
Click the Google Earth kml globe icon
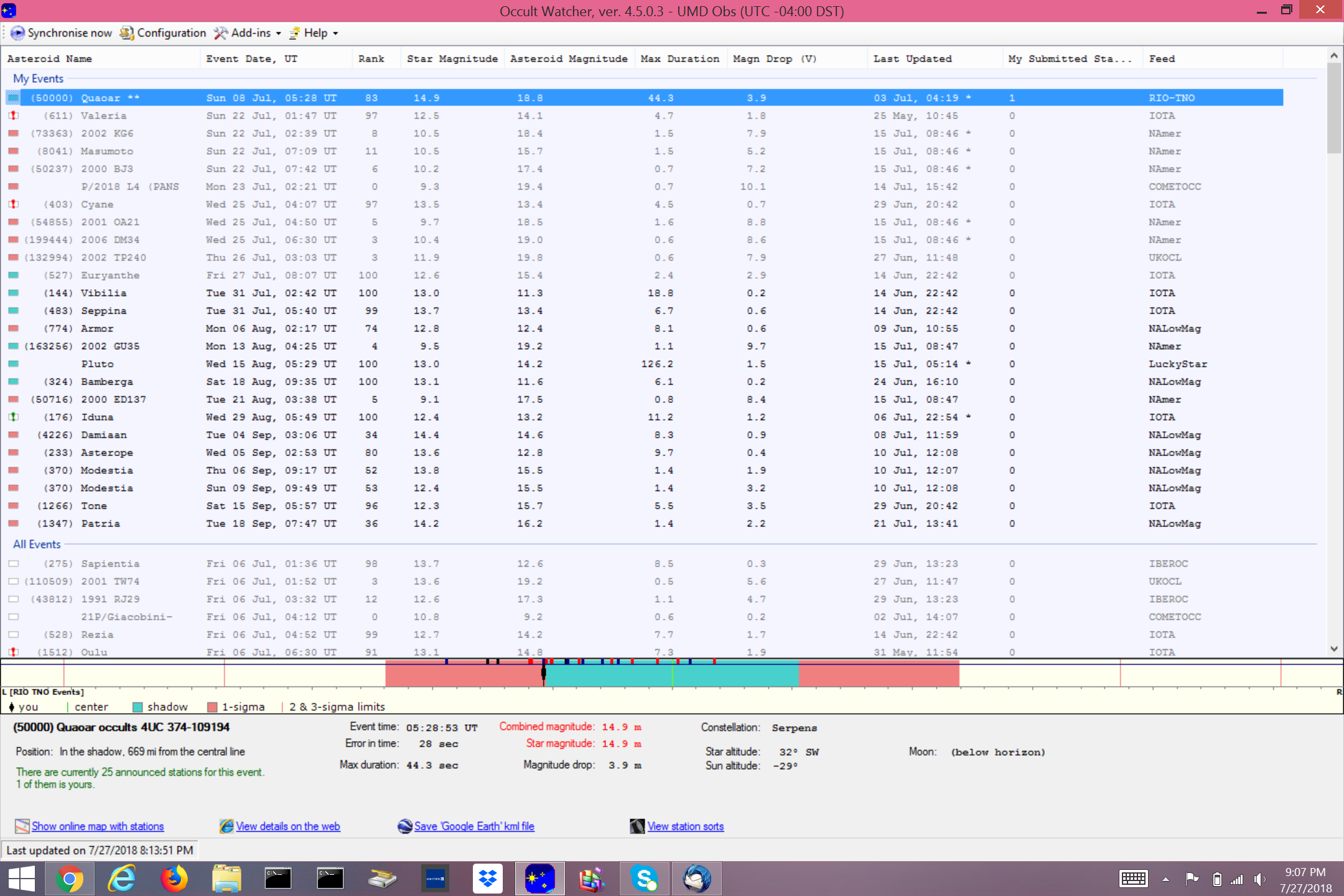coord(404,826)
